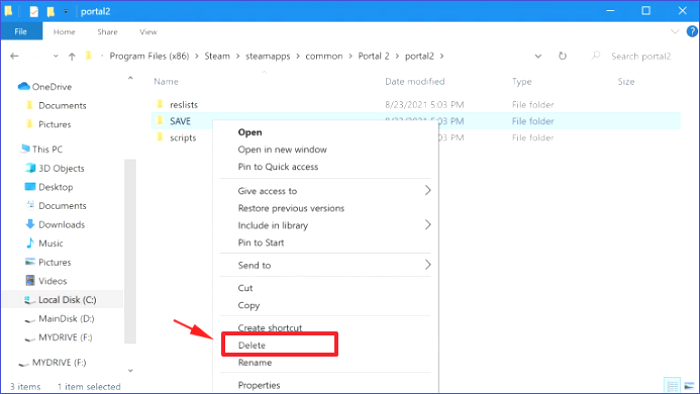Image resolution: width=700 pixels, height=394 pixels.
Task: Sort by the Size column header
Action: (x=626, y=82)
